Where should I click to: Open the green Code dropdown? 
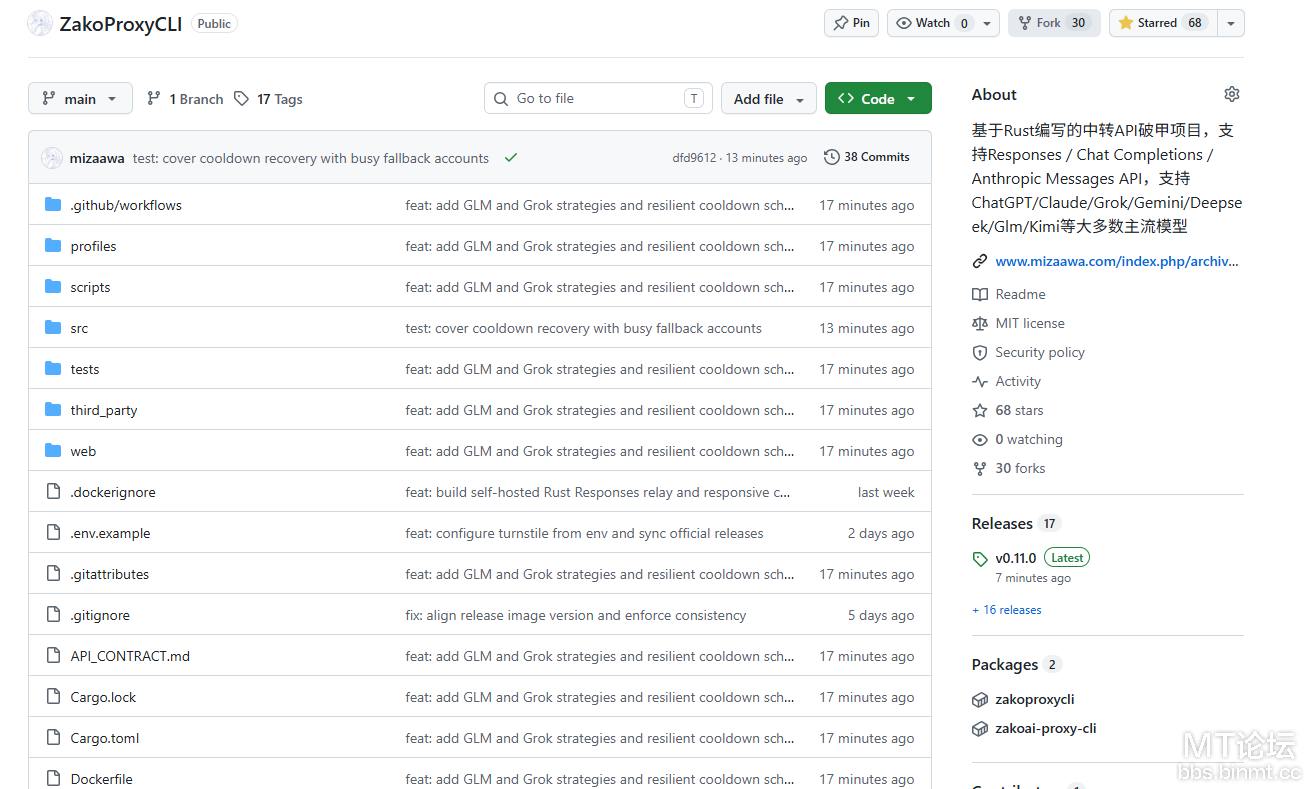coord(878,99)
